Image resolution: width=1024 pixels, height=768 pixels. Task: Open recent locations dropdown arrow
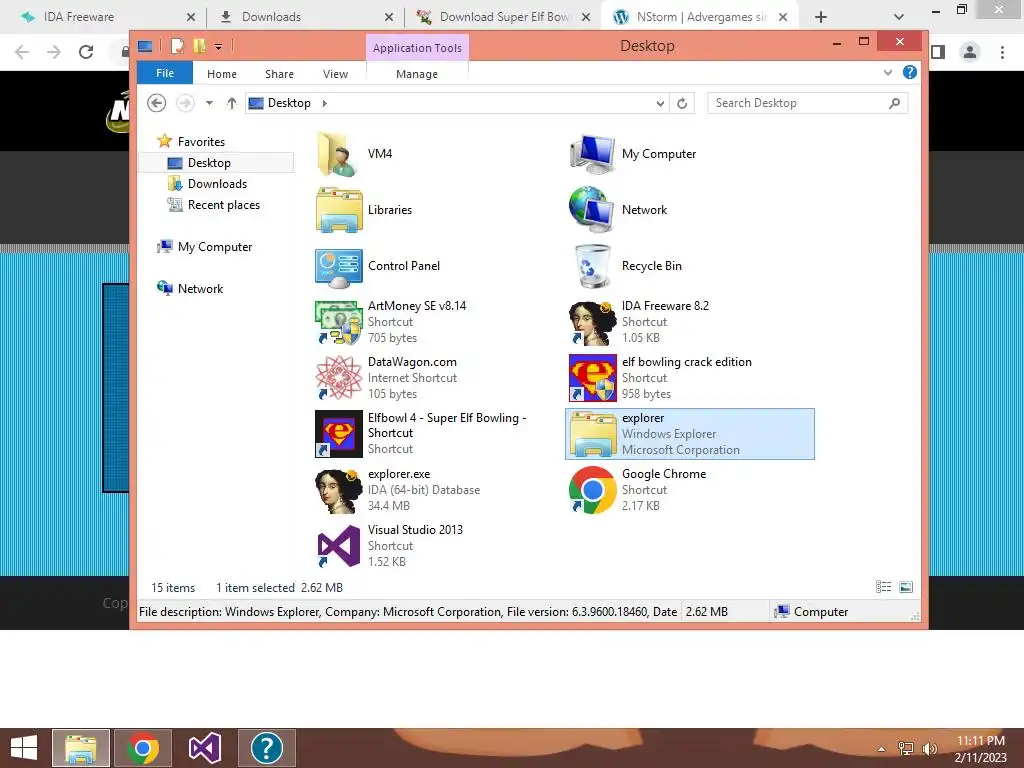209,103
